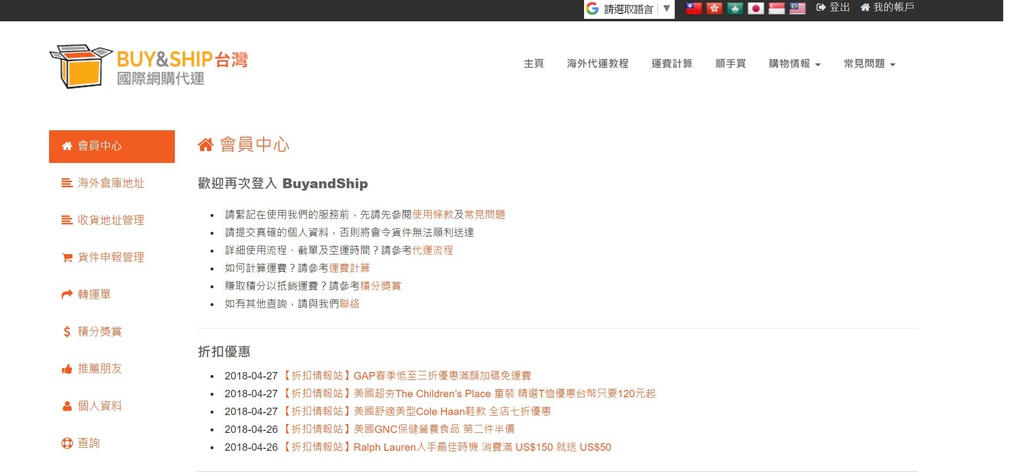1024x476 pixels.
Task: Click the Singapore flag icon
Action: click(x=776, y=8)
